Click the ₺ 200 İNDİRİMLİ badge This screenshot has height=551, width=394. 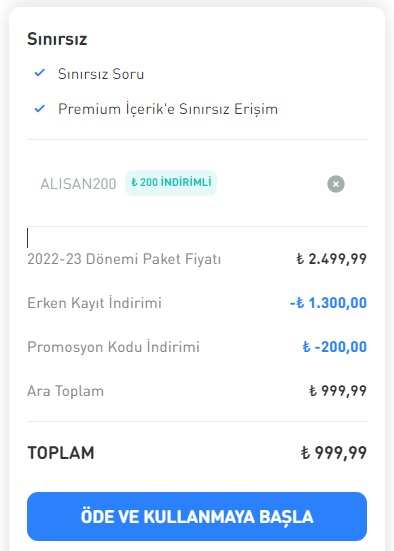click(171, 183)
